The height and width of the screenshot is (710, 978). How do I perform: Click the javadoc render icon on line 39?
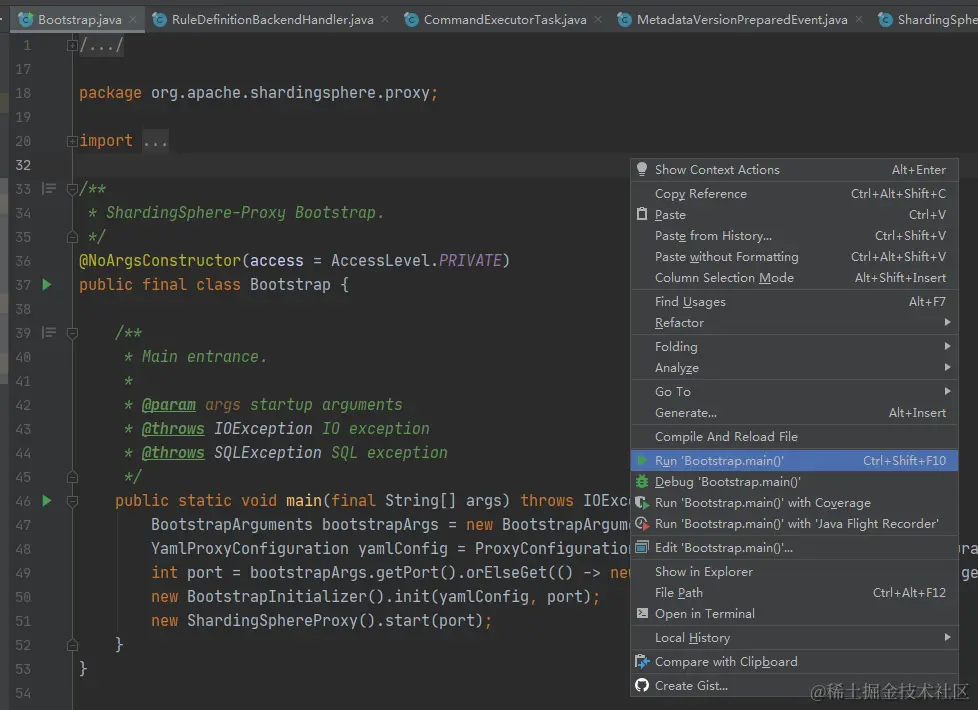click(x=49, y=333)
